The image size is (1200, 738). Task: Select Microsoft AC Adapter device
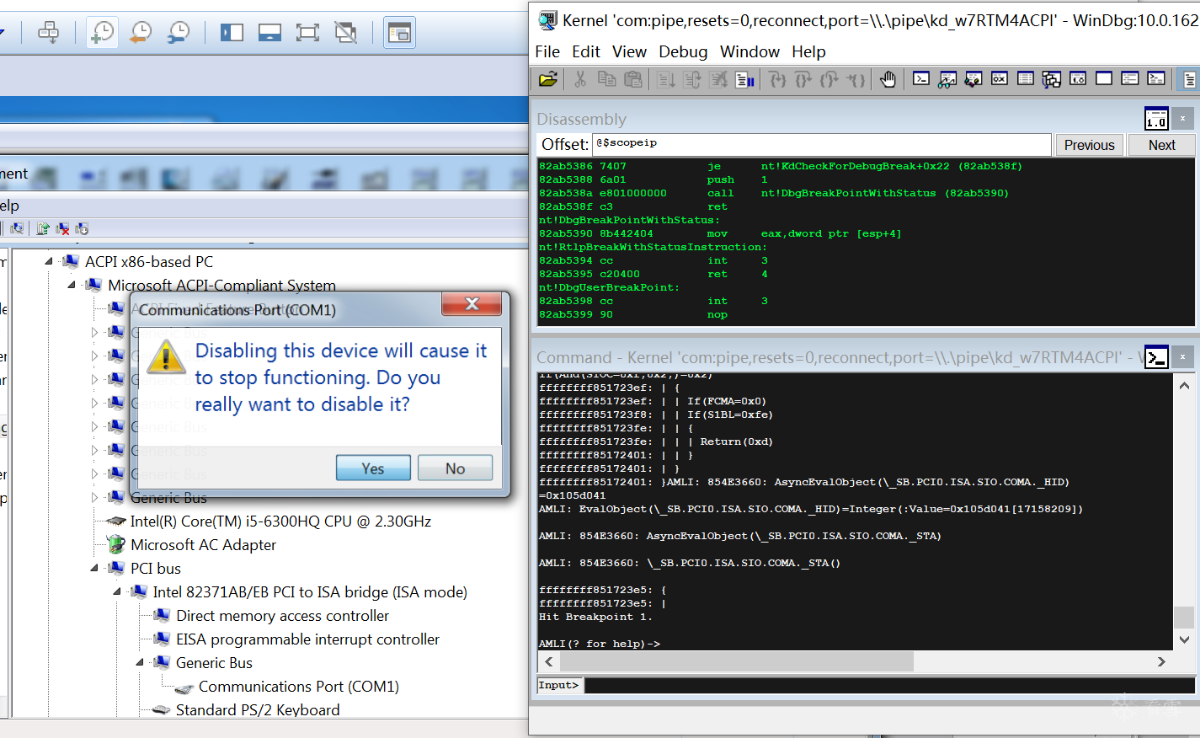pos(203,545)
